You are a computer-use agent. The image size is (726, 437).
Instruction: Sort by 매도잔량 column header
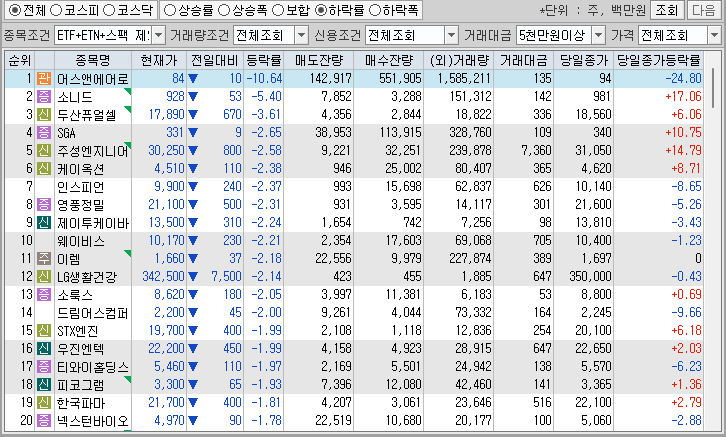click(319, 60)
